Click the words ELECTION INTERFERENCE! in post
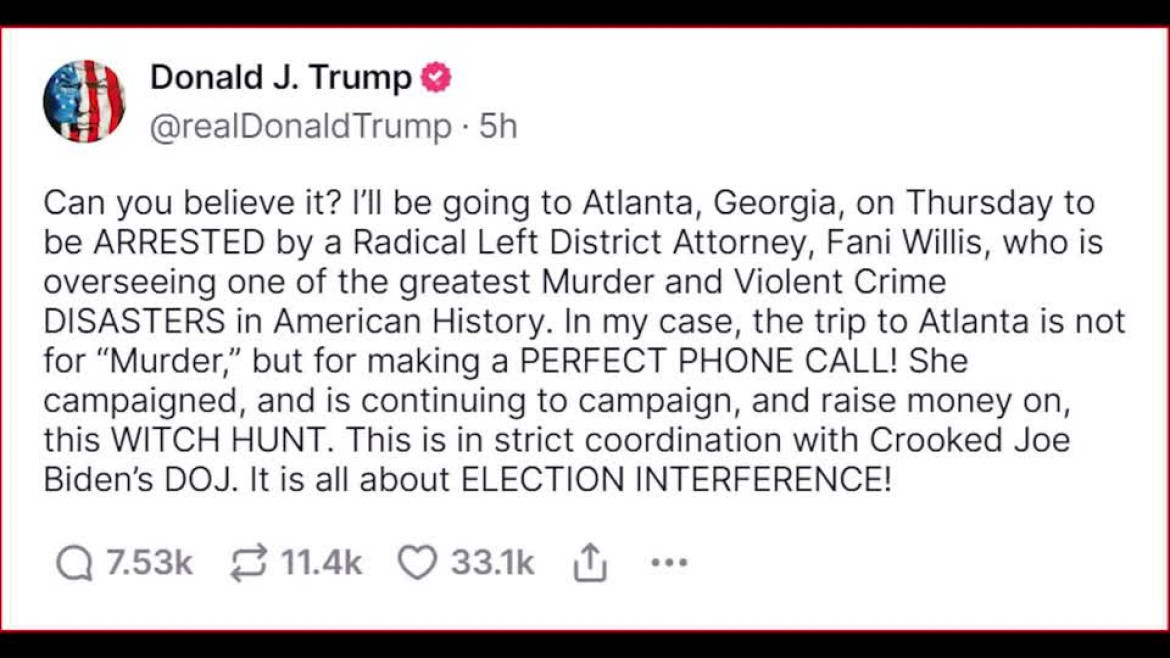1170x658 pixels. [x=676, y=479]
